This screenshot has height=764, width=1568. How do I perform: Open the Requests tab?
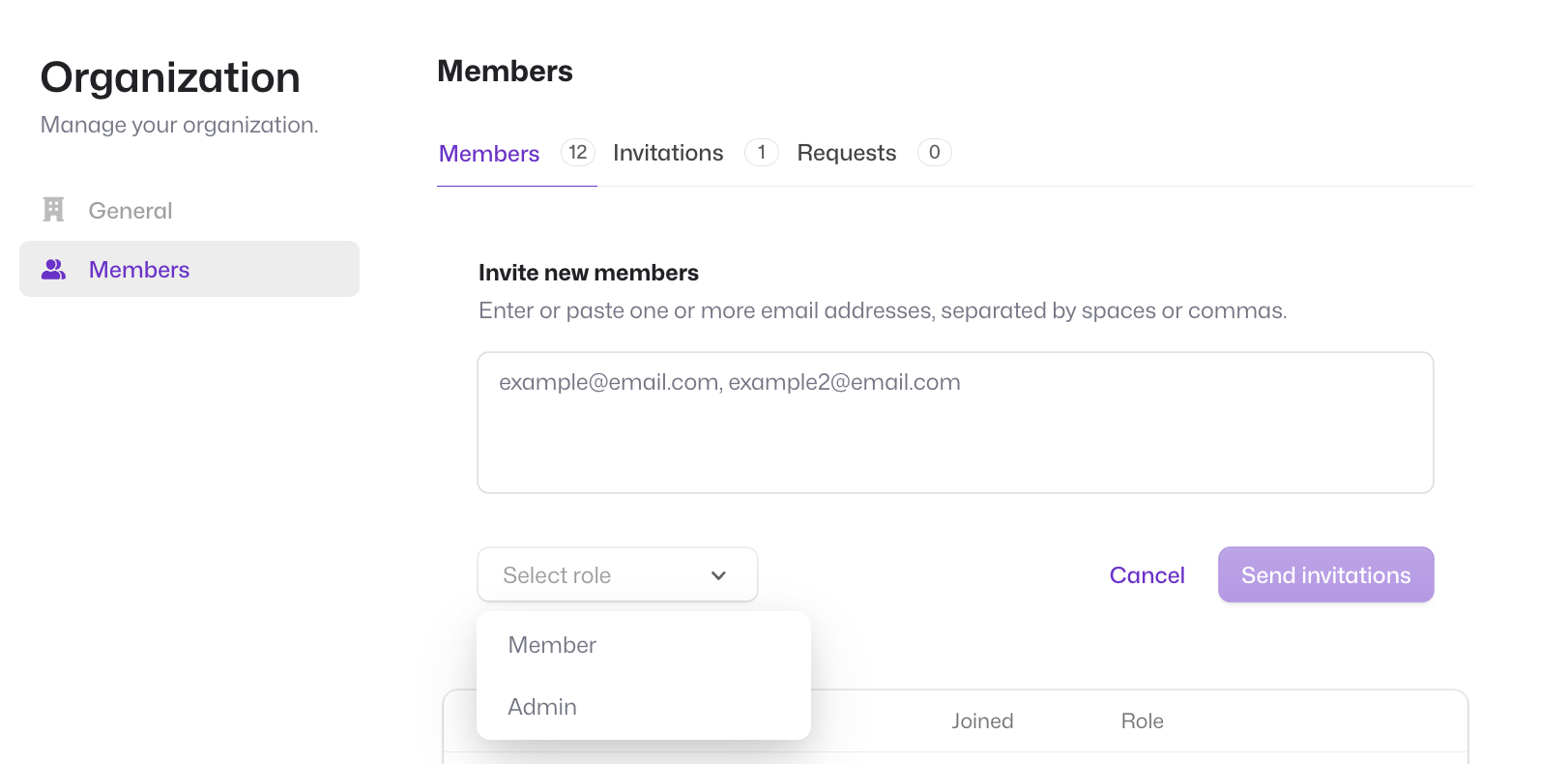(847, 153)
